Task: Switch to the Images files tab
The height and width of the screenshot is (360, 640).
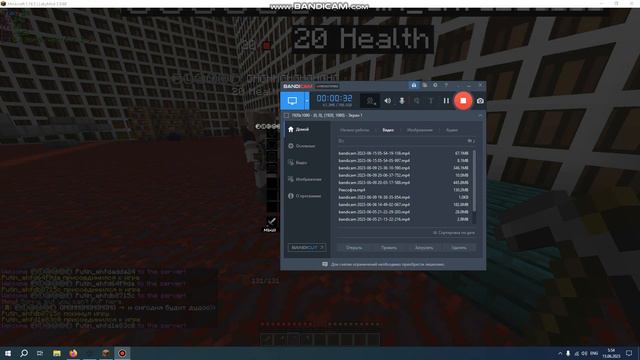Action: [x=420, y=130]
